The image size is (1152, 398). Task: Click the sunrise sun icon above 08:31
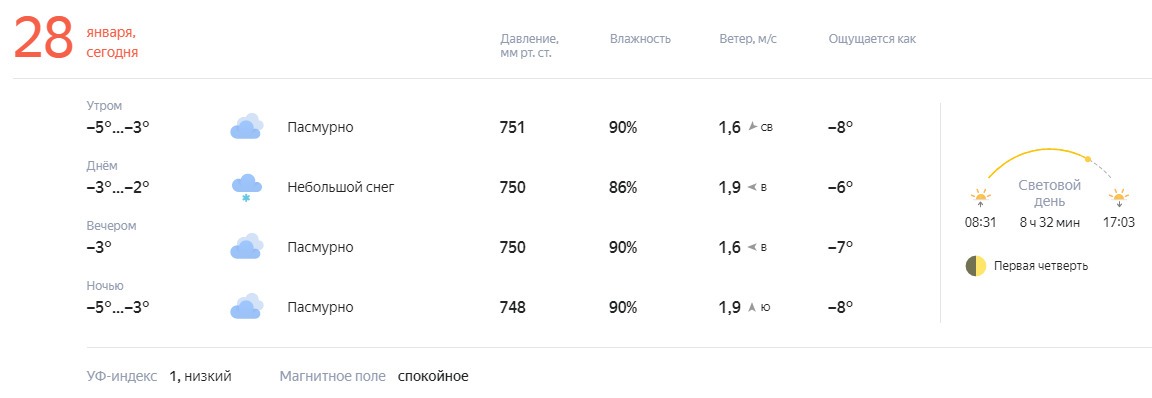pos(980,198)
